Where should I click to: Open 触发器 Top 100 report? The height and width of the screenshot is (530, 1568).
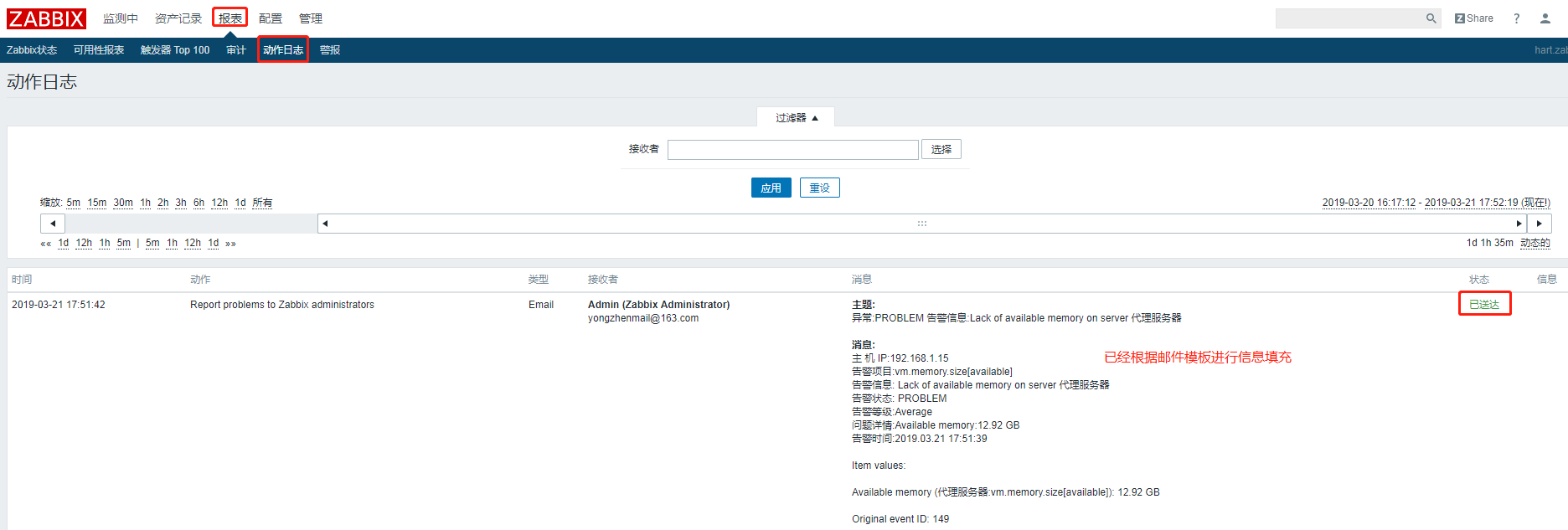tap(175, 50)
